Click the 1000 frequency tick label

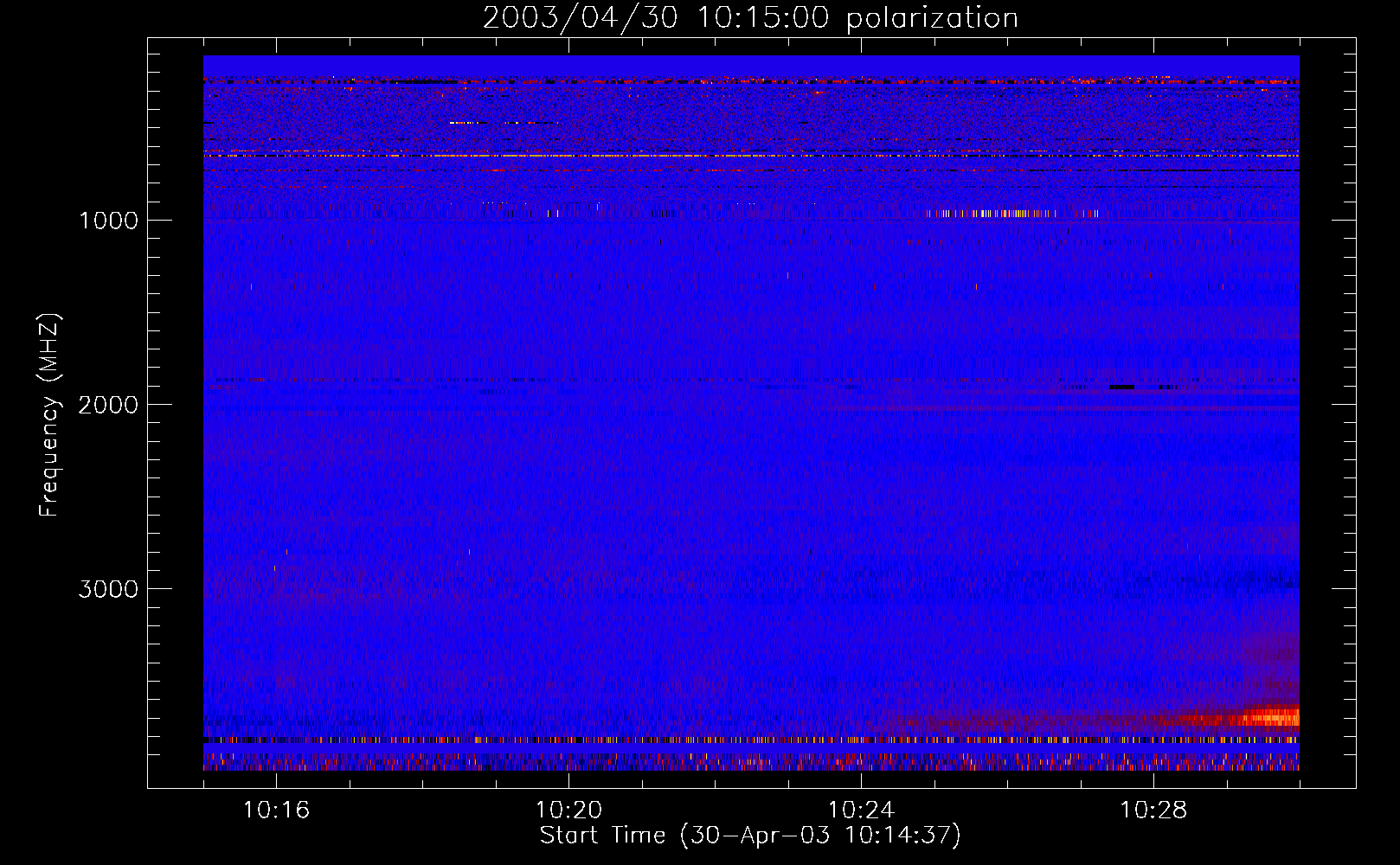[x=108, y=220]
